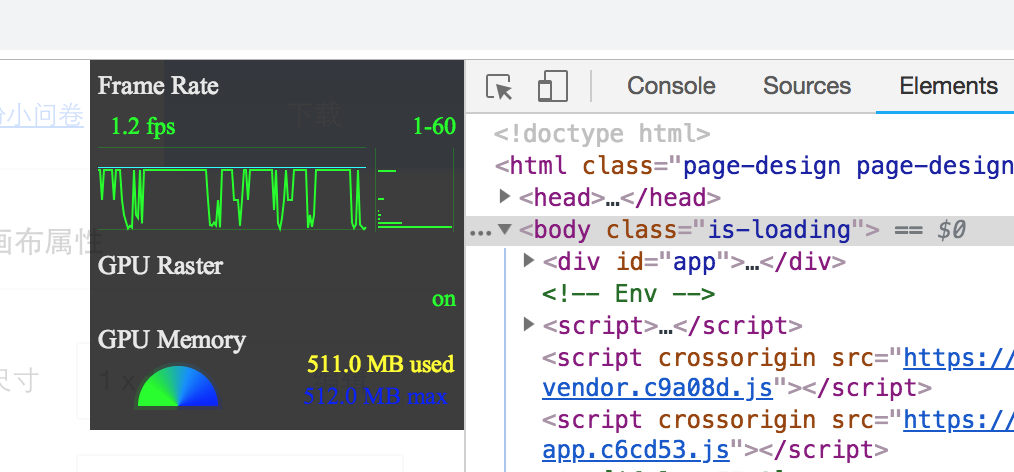Click the 1-60 fps range label
Image resolution: width=1014 pixels, height=472 pixels.
pyautogui.click(x=434, y=127)
